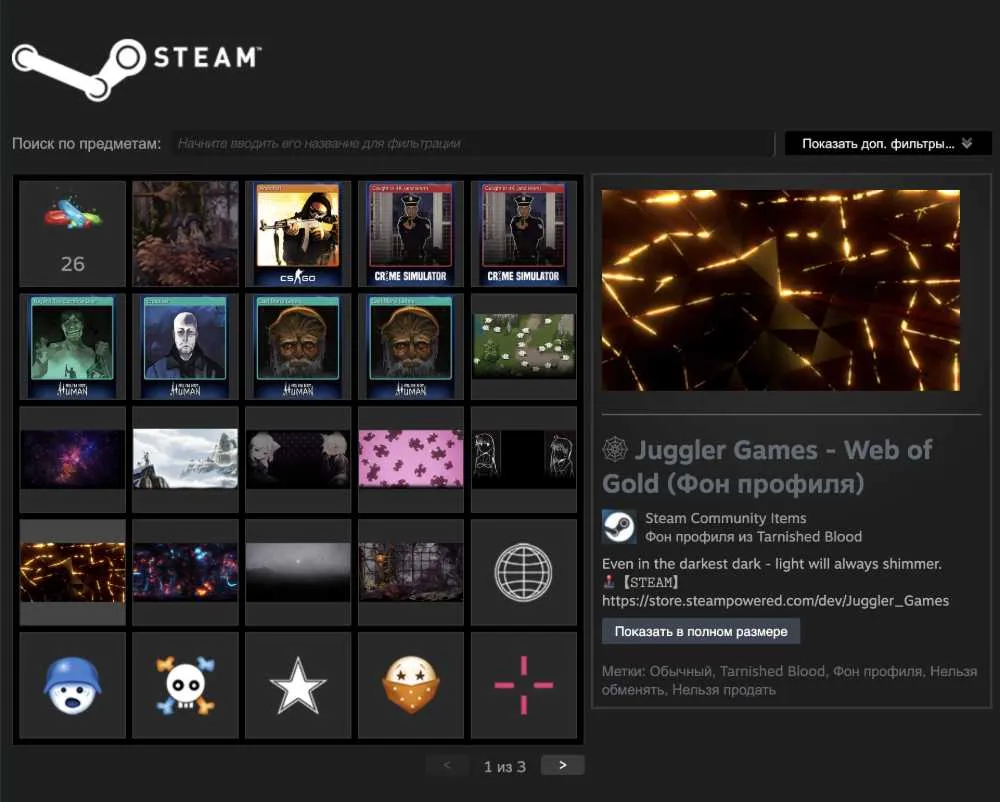Expand "Показать доп. фильтры..." dropdown

point(888,143)
